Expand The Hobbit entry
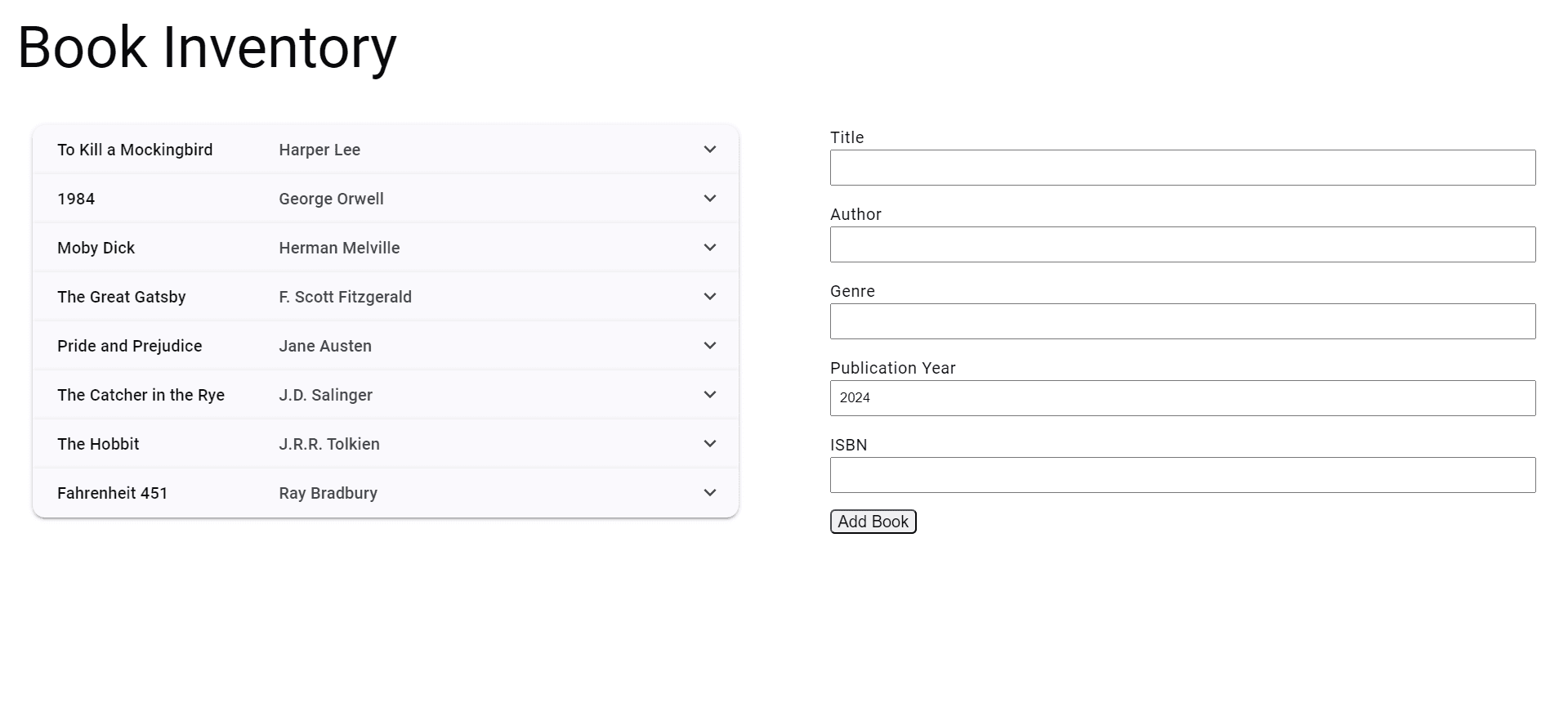This screenshot has width=1568, height=708. [x=709, y=443]
